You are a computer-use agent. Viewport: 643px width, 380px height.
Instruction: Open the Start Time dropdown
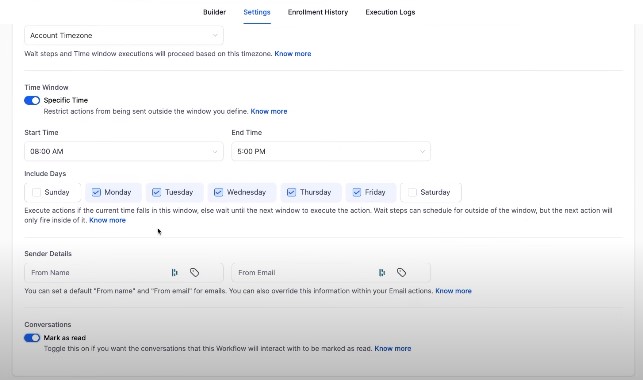click(x=124, y=151)
